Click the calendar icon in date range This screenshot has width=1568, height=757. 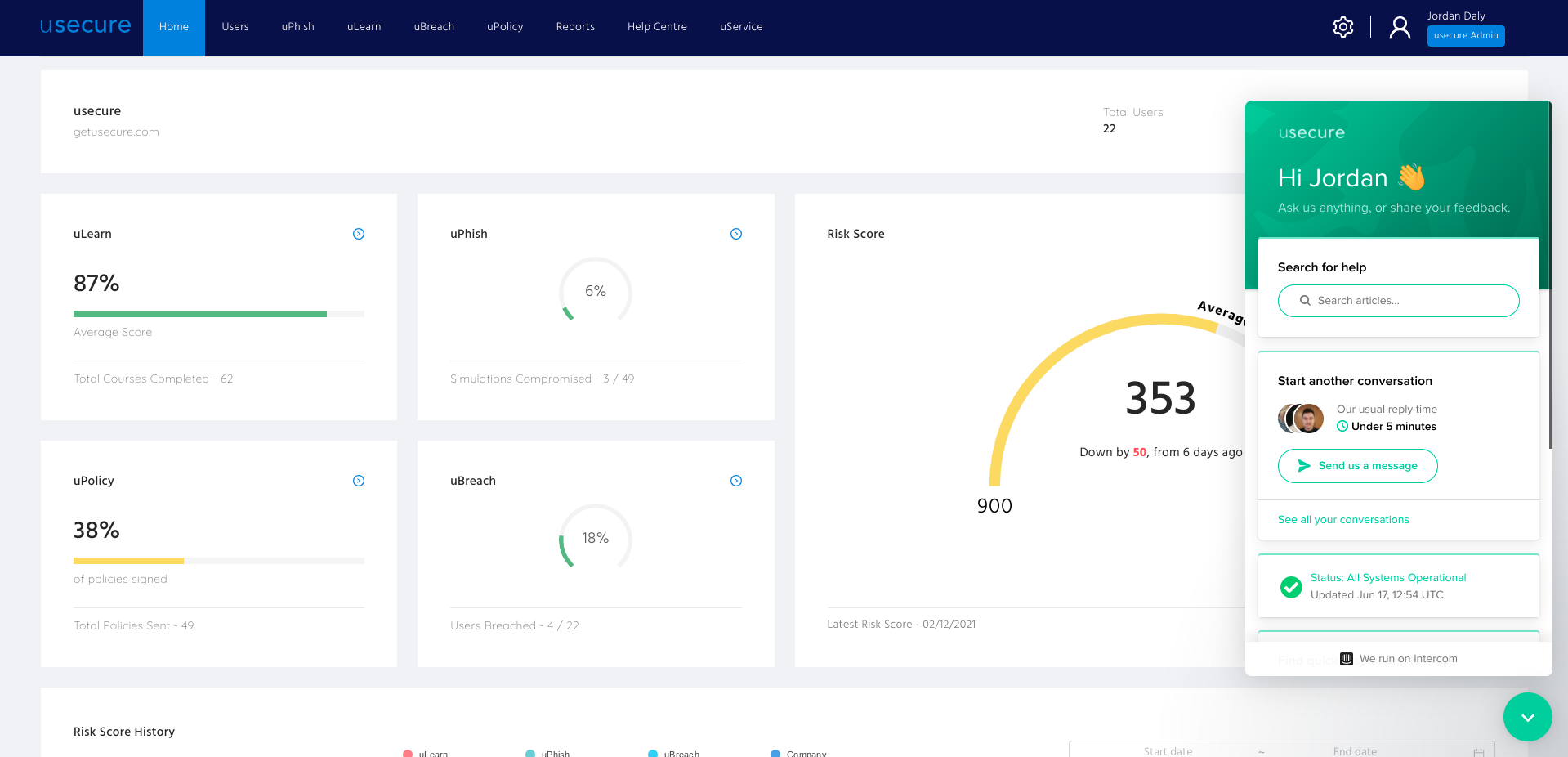pyautogui.click(x=1478, y=752)
